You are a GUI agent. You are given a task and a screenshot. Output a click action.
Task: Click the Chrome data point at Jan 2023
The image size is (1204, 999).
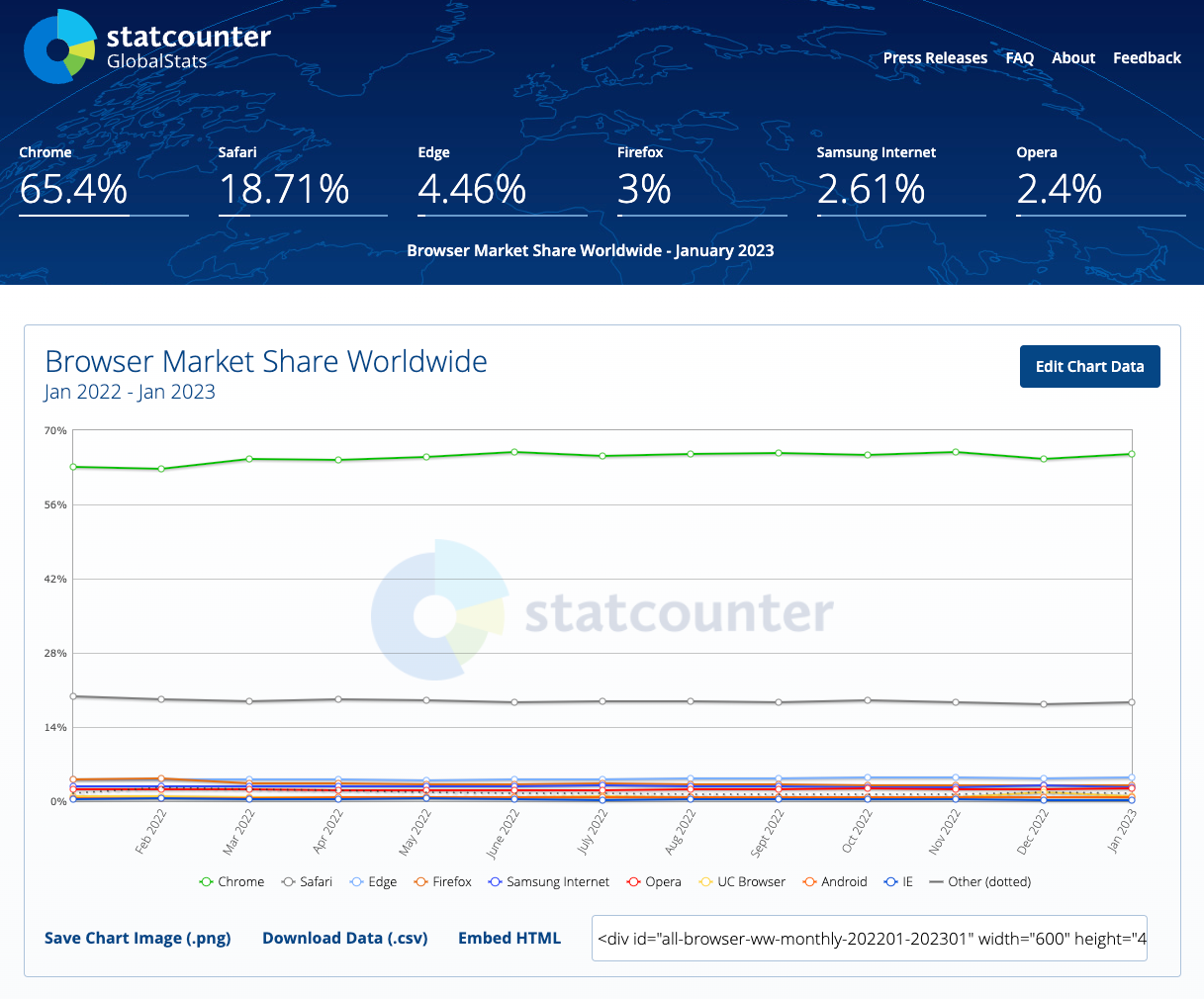(x=1132, y=454)
